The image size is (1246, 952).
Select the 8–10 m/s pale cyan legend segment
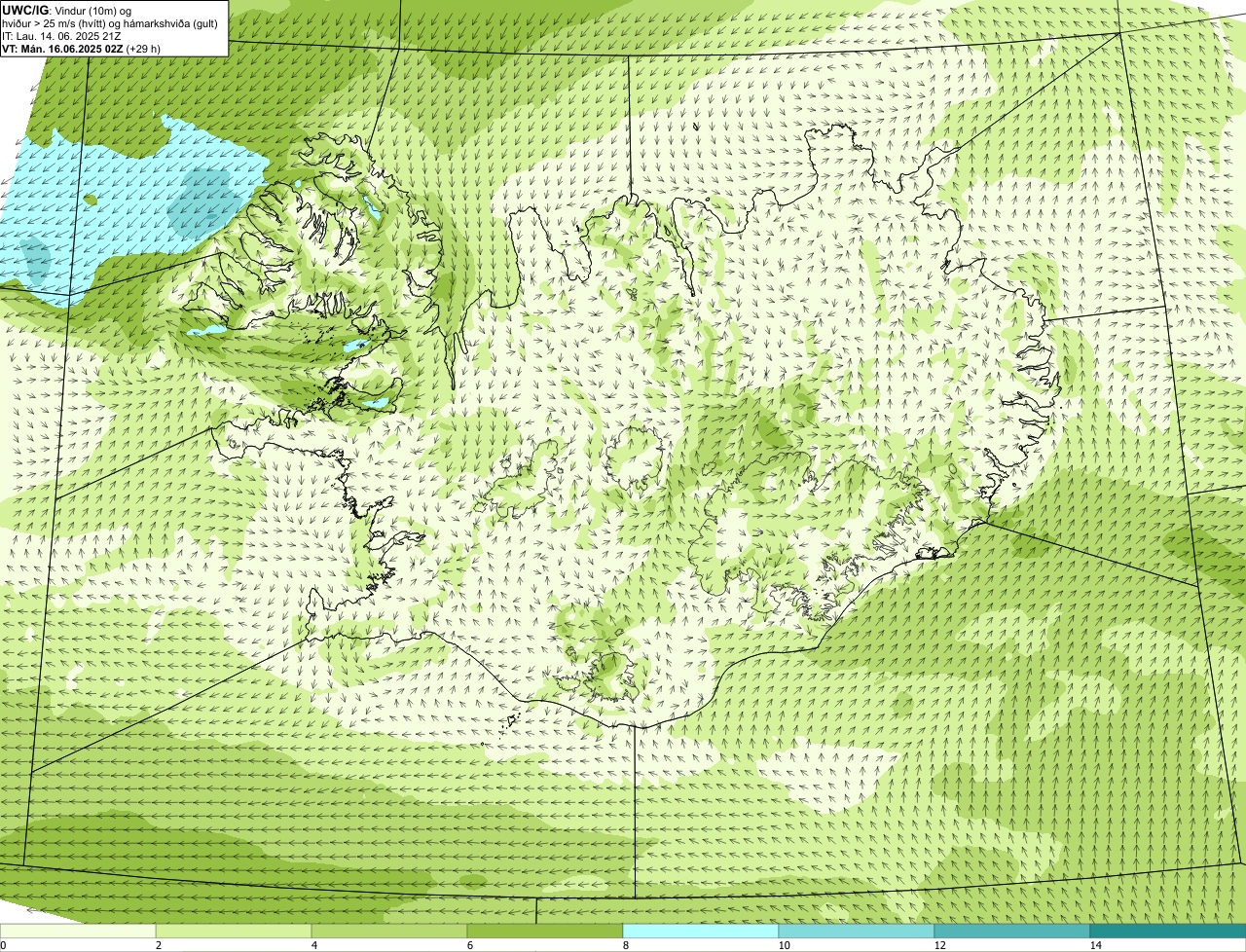[x=701, y=931]
